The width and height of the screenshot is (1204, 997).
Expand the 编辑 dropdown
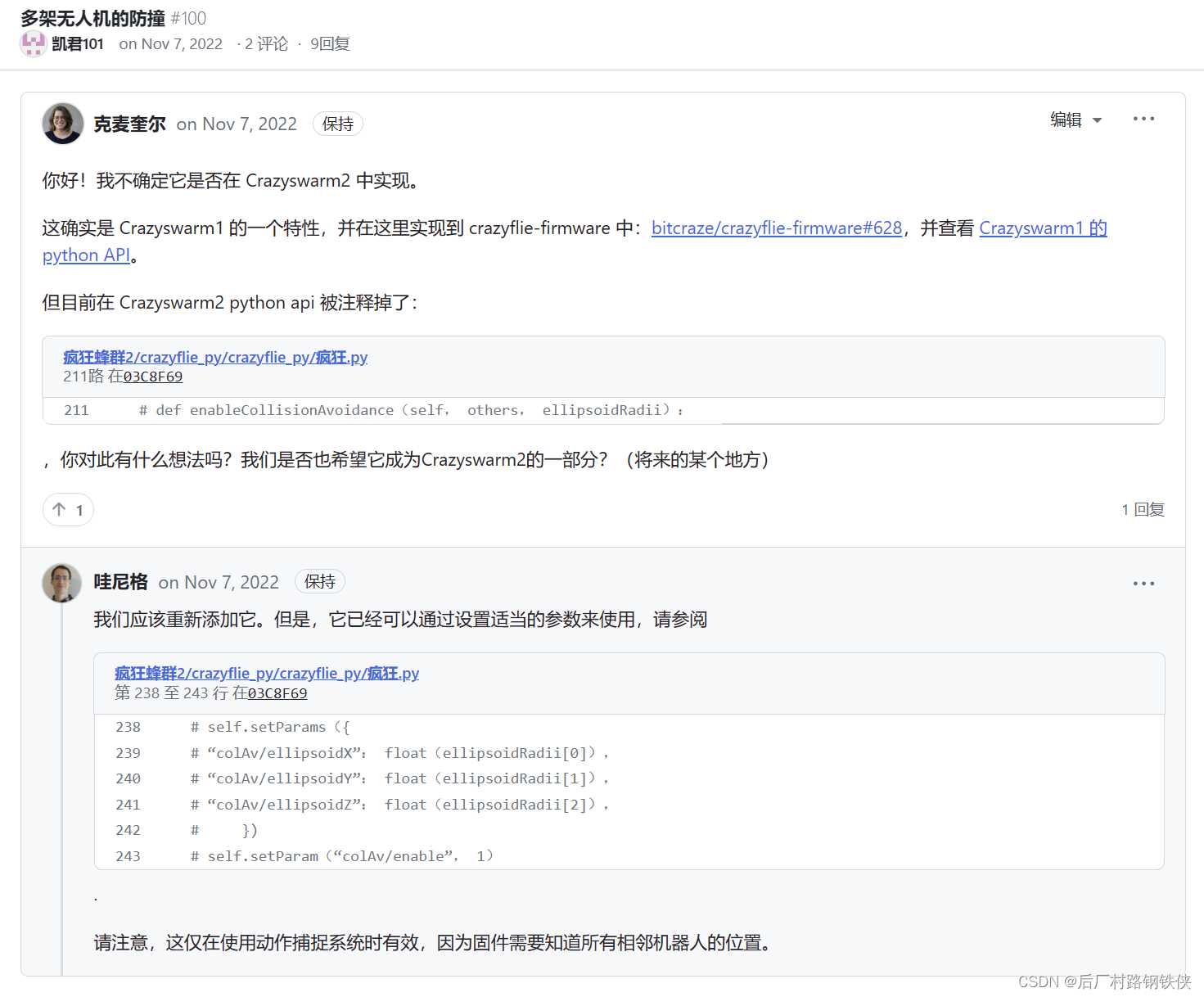[1076, 120]
